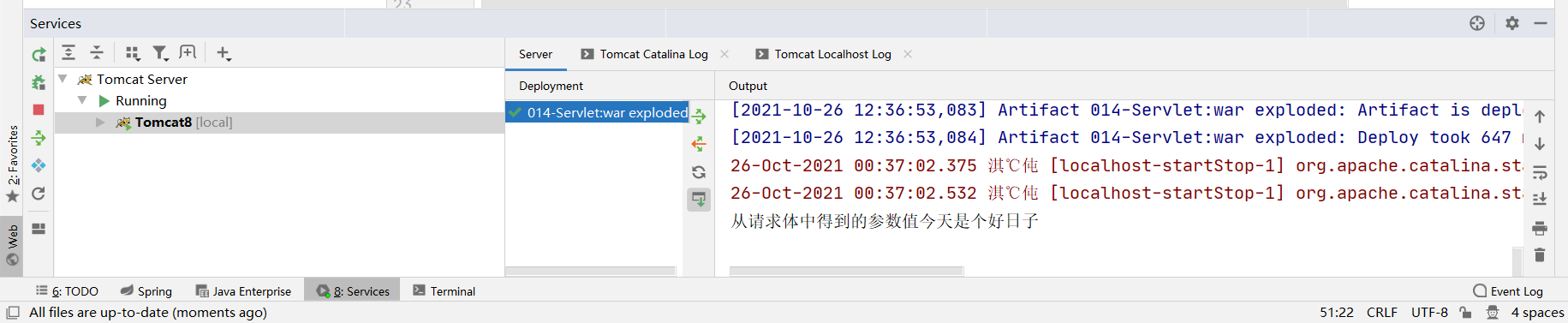Open Services panel gear settings
1568x323 pixels.
[x=1512, y=23]
